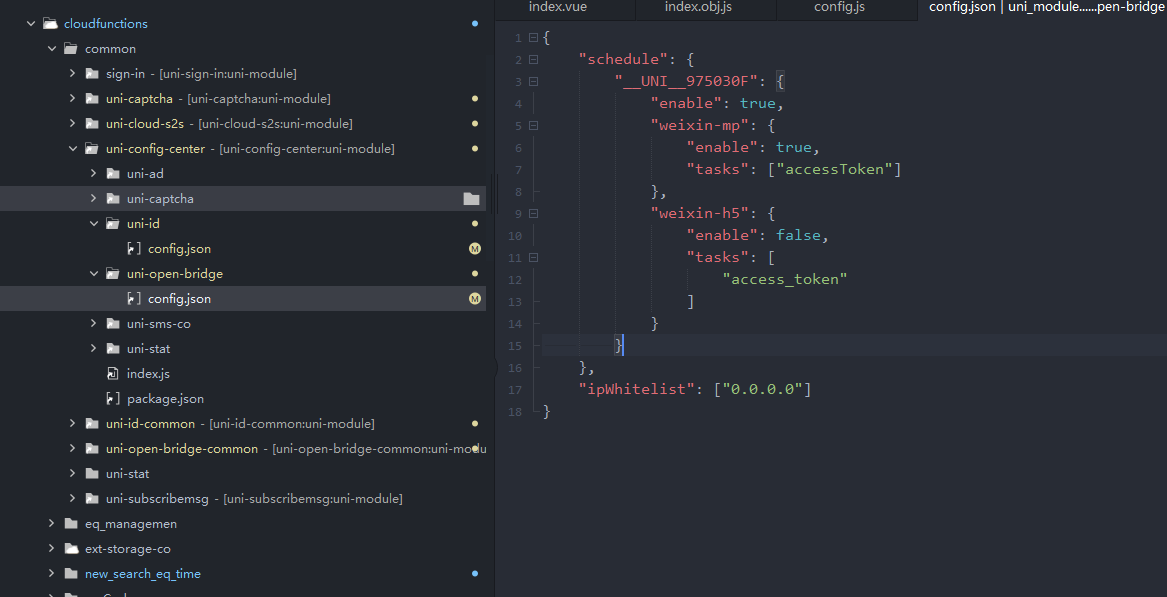Fold the "weixin-mp" block at line 5
1167x597 pixels.
533,125
